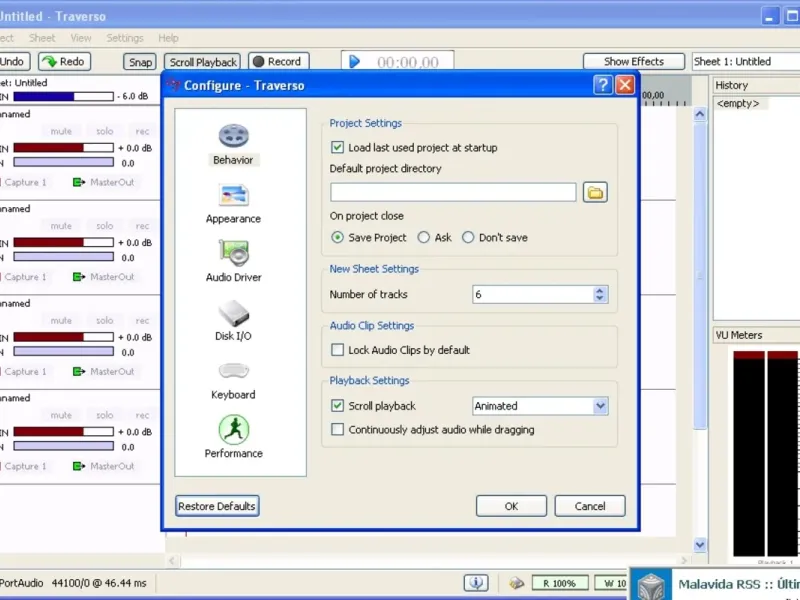Toggle the Scroll playback checkbox
The image size is (800, 600).
(x=337, y=406)
